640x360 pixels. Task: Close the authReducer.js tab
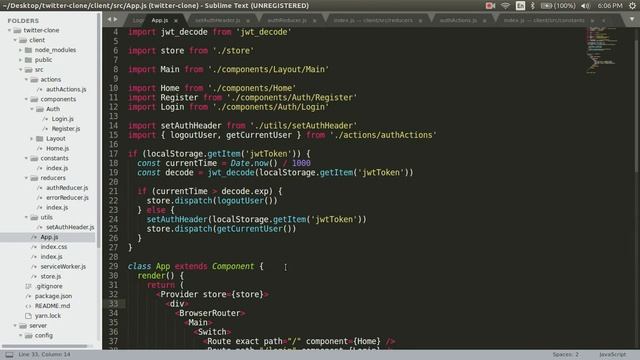[x=314, y=20]
